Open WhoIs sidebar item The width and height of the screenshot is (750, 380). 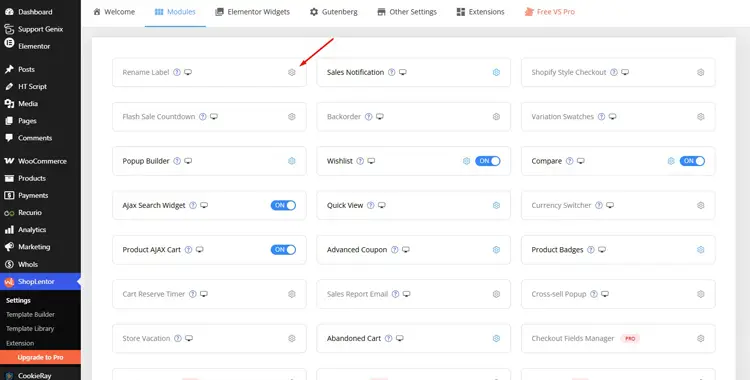tap(40, 265)
